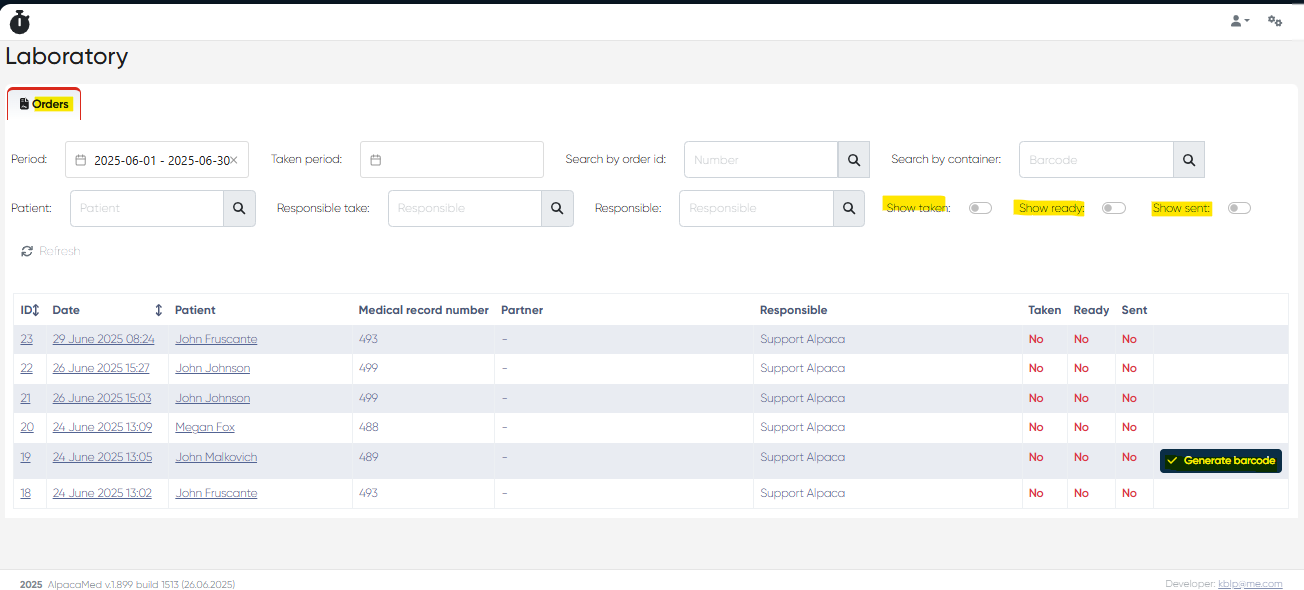Image resolution: width=1304 pixels, height=590 pixels.
Task: Click the stopwatch logo icon
Action: tap(20, 22)
